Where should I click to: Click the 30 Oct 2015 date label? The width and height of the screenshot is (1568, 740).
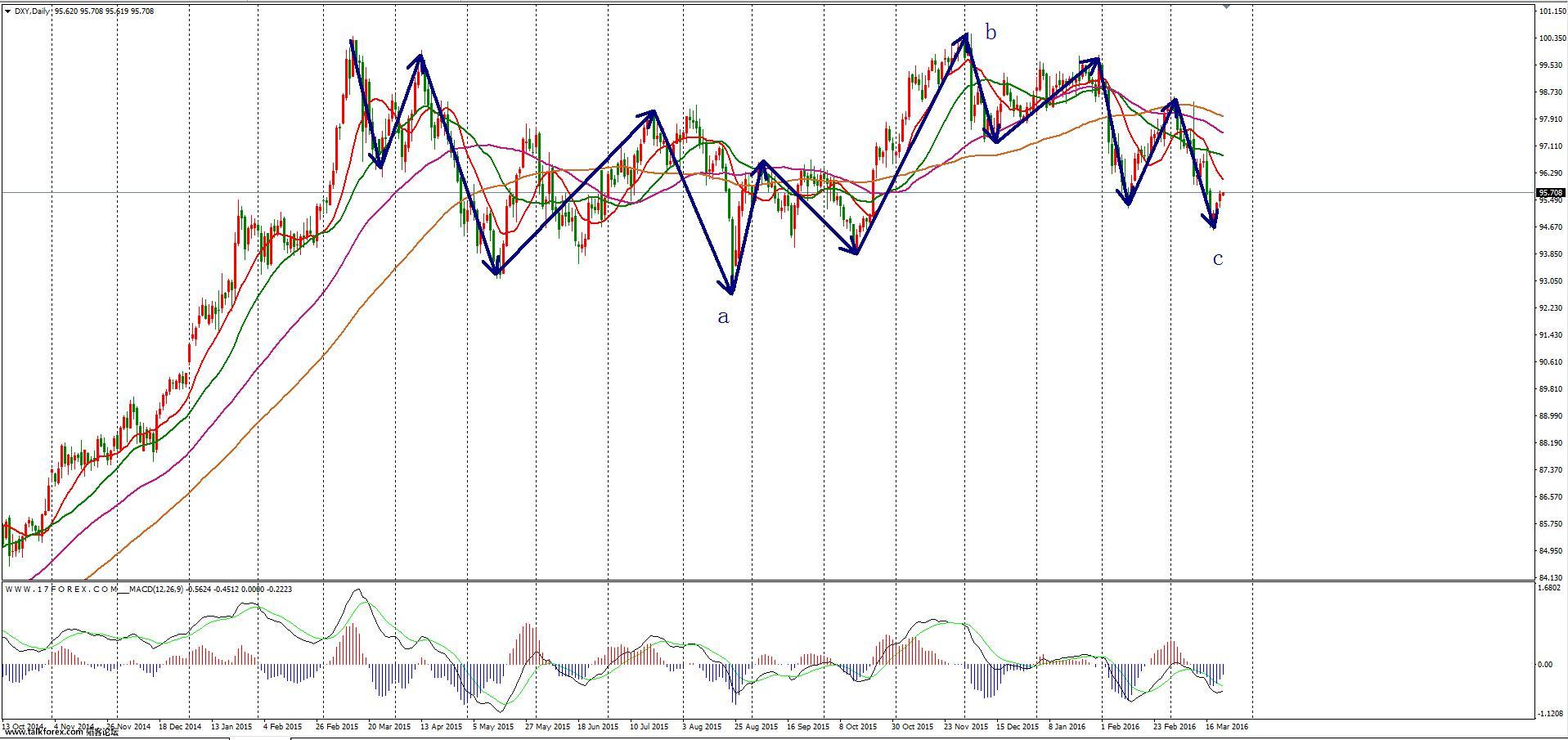click(913, 726)
